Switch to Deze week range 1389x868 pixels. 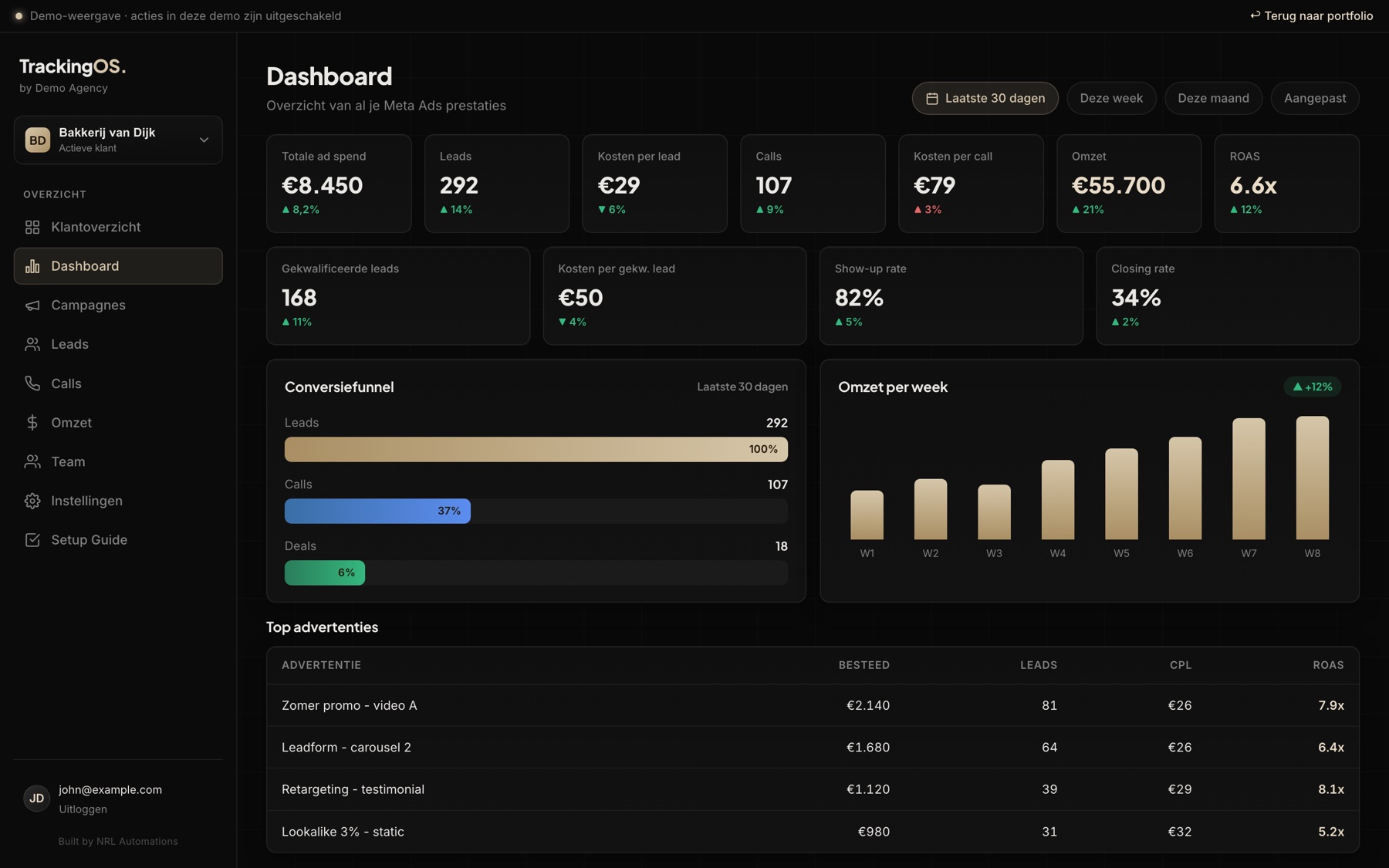coord(1111,99)
